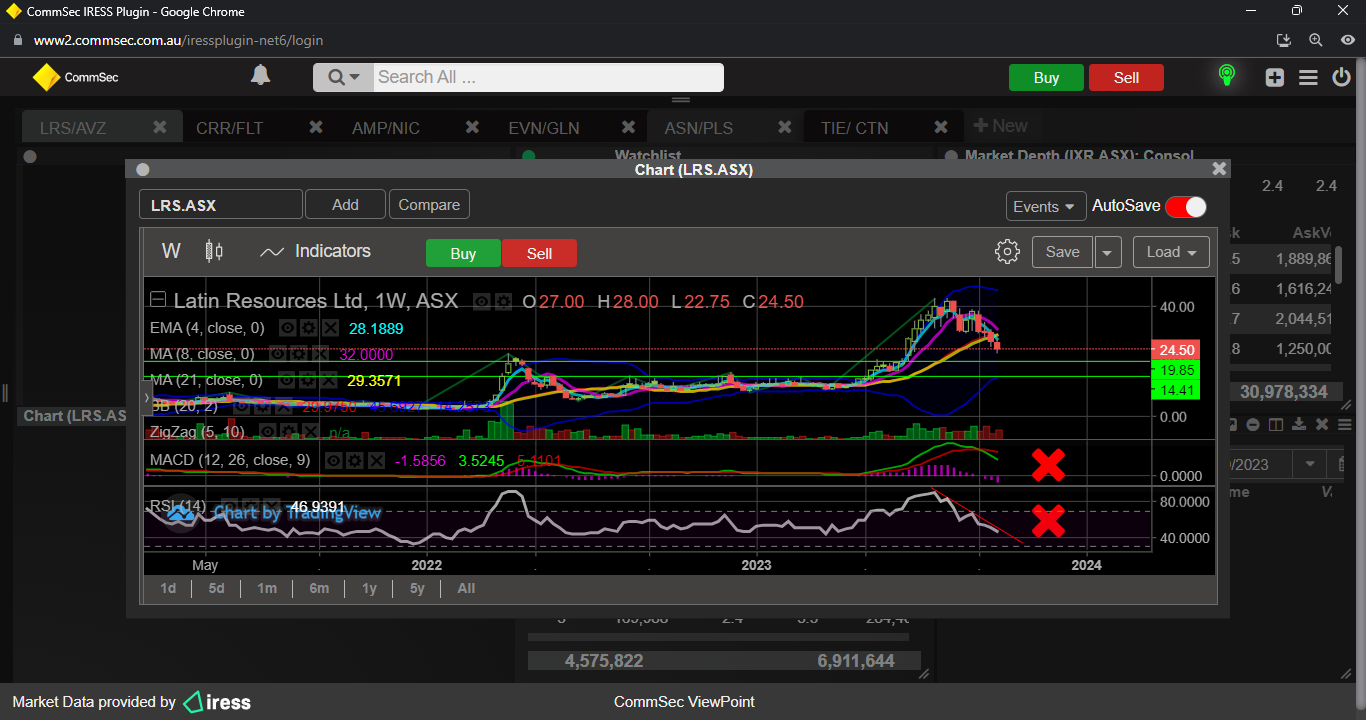
Task: Add a new workspace tab with New
Action: coord(1000,126)
